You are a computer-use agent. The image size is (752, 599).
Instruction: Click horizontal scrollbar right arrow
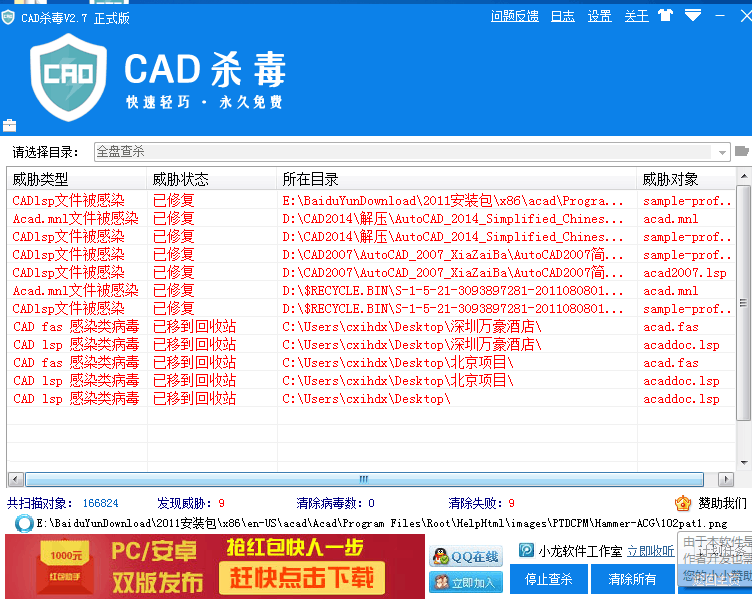click(726, 479)
